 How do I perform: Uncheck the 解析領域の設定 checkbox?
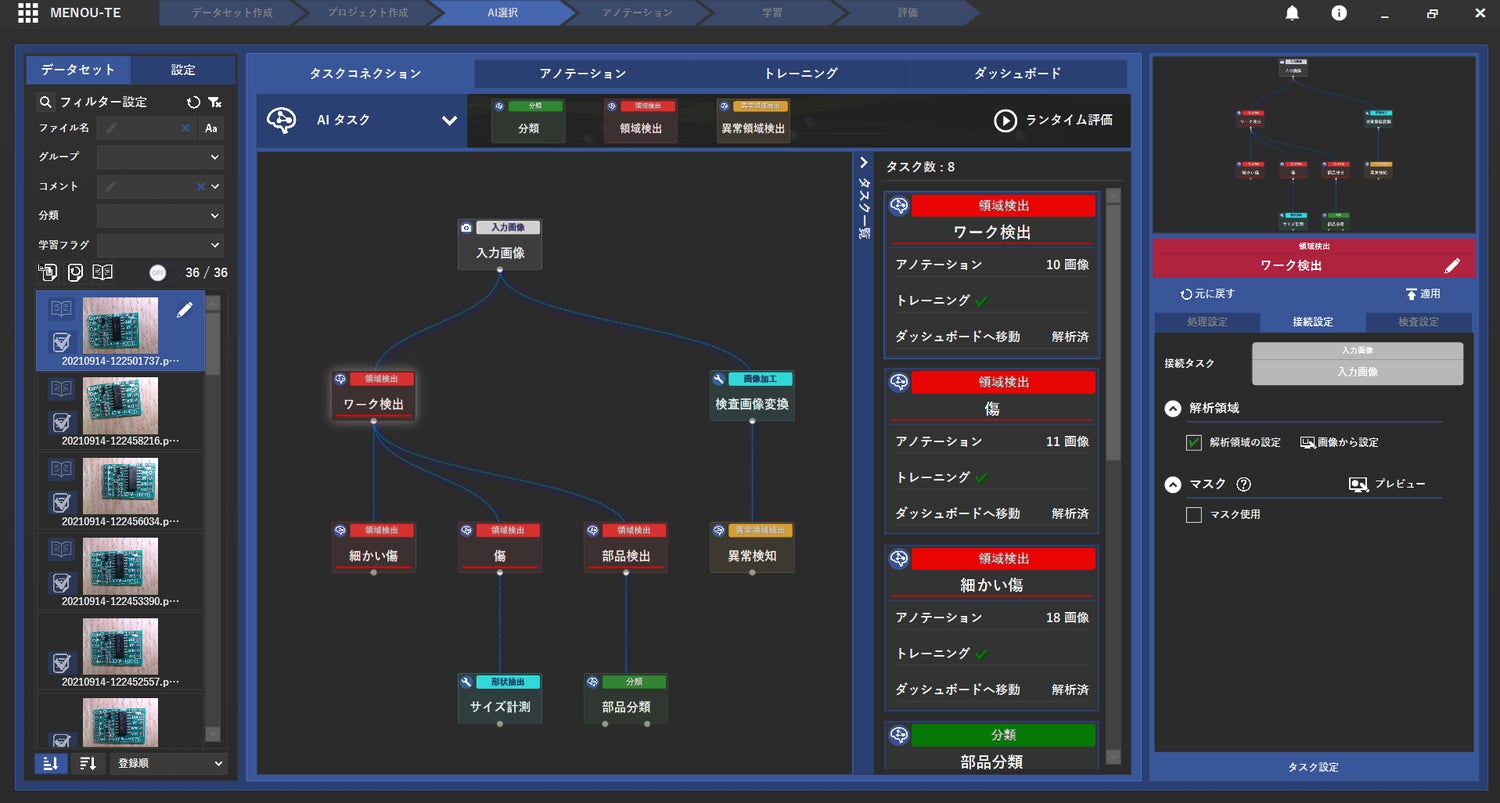tap(1194, 442)
